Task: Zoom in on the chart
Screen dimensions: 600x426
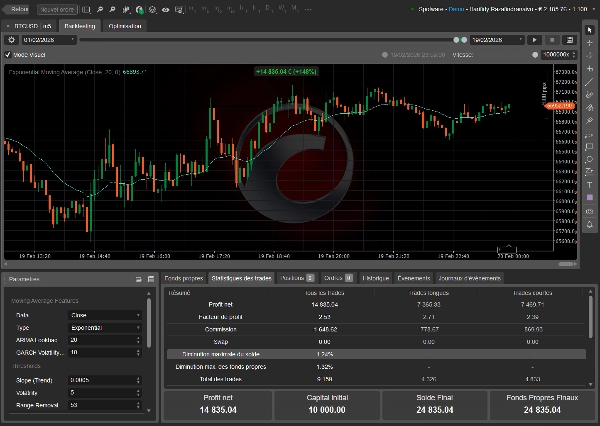Action: (100, 9)
